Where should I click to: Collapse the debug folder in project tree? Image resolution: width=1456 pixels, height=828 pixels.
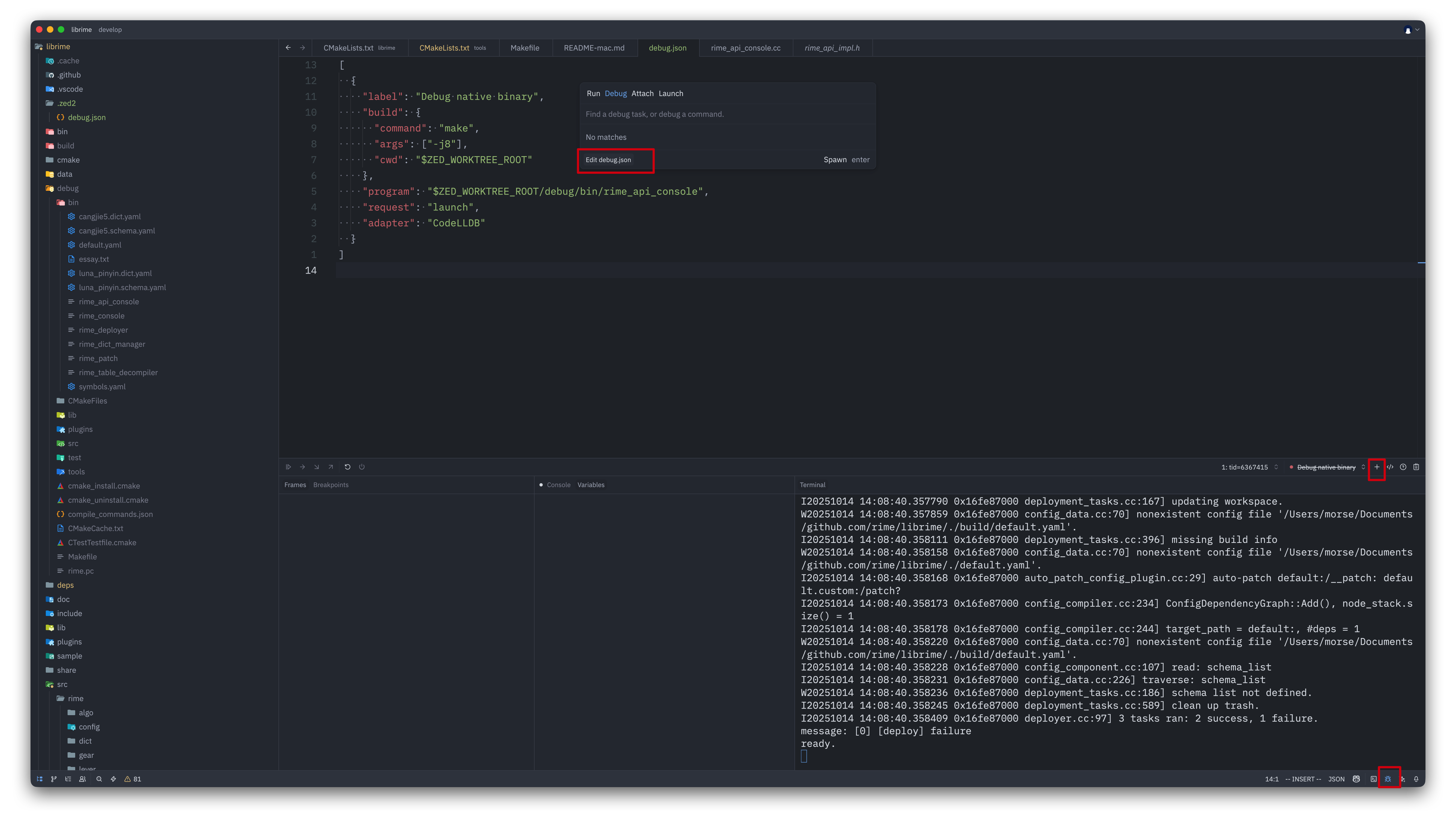68,188
